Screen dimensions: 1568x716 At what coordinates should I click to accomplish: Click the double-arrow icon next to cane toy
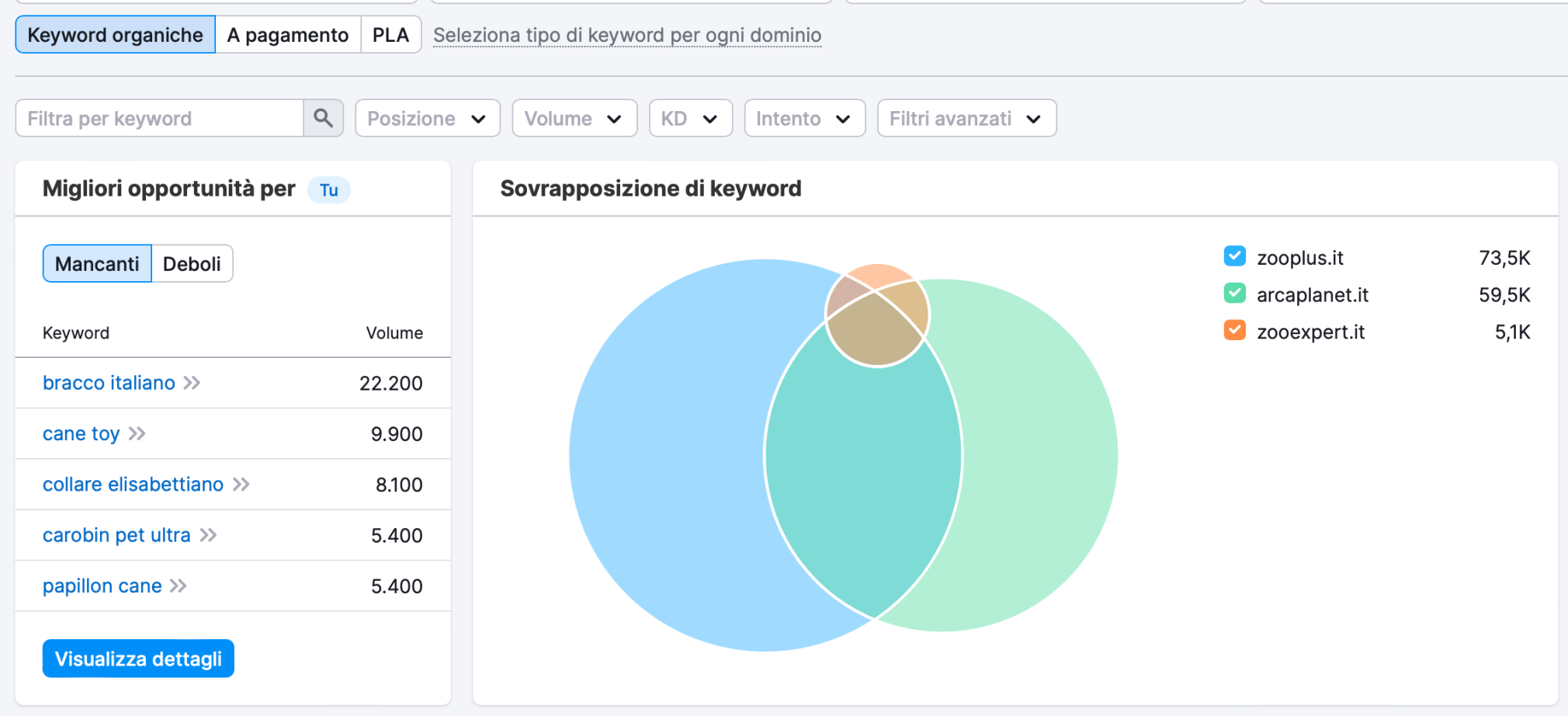tap(137, 433)
